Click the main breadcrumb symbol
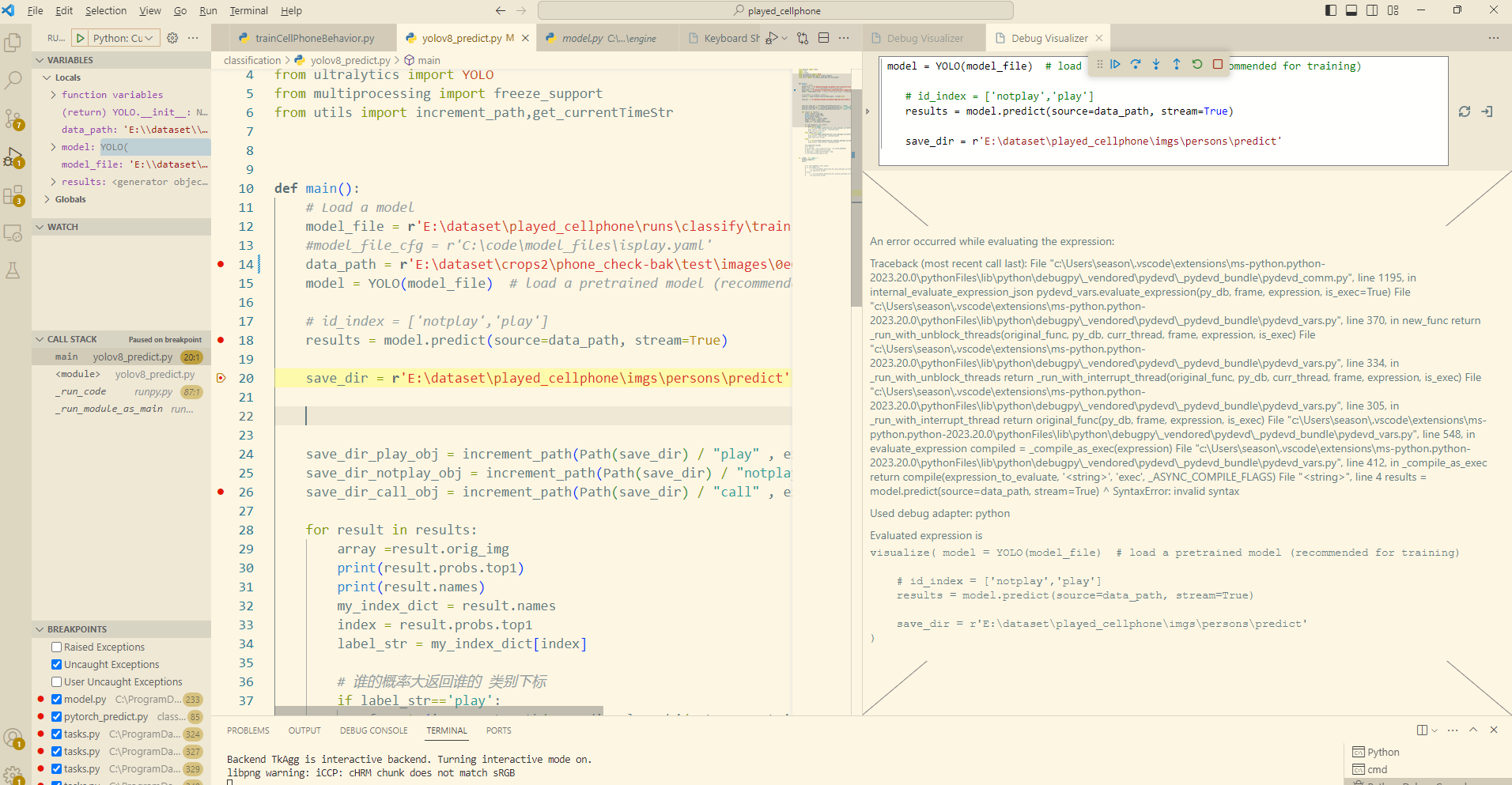 [422, 60]
